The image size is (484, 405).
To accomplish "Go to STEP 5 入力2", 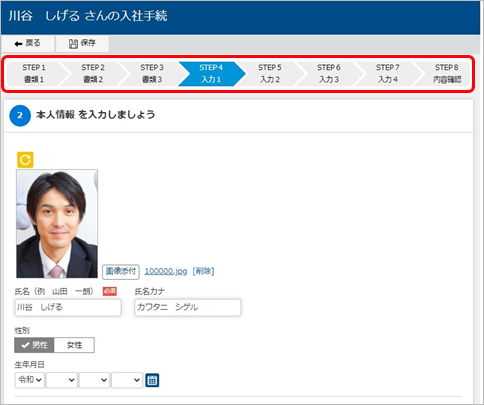I will click(x=270, y=74).
